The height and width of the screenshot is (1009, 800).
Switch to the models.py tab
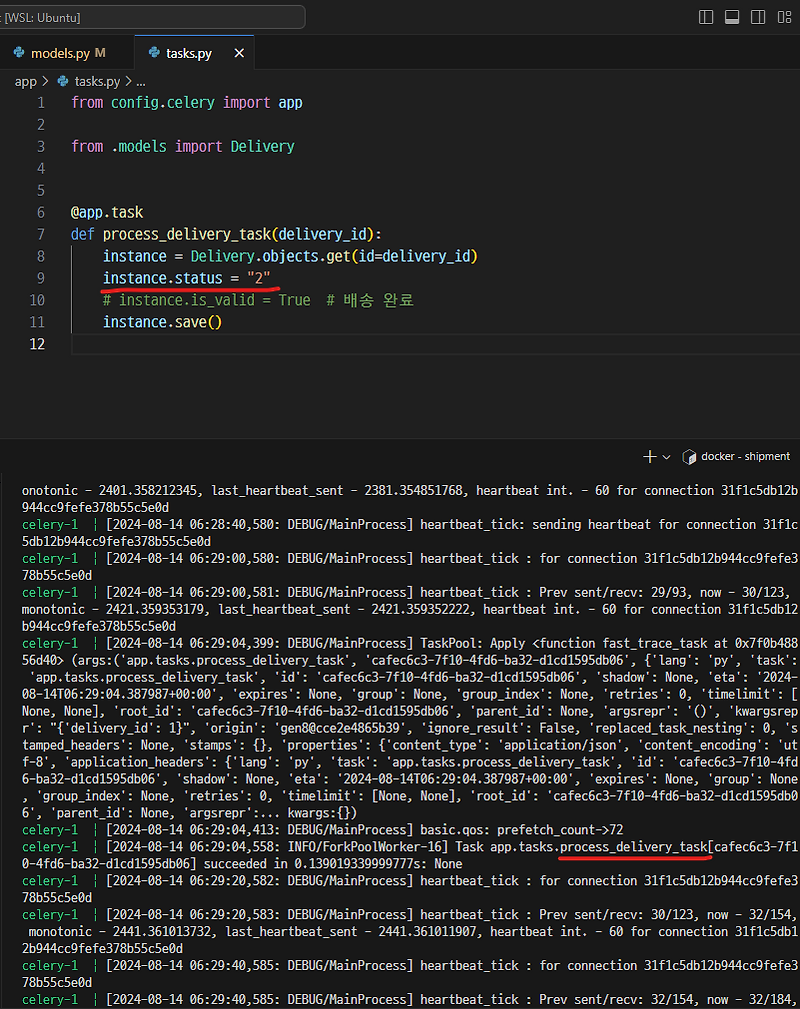click(60, 52)
